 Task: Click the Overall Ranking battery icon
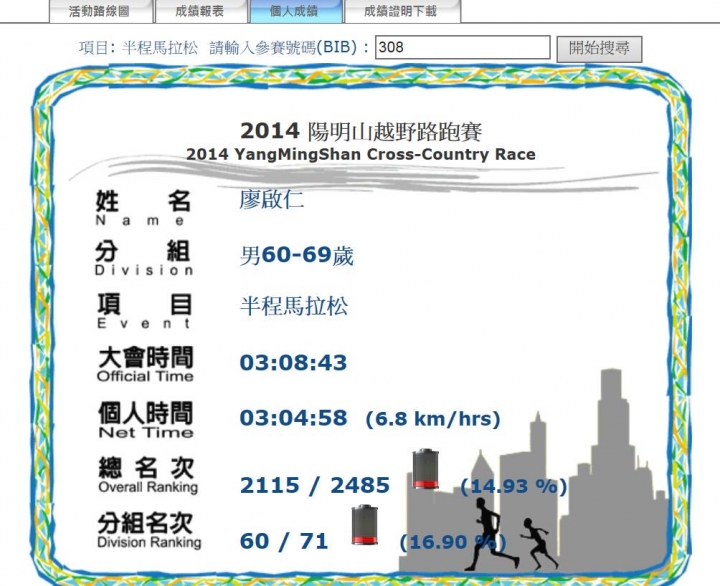(425, 469)
